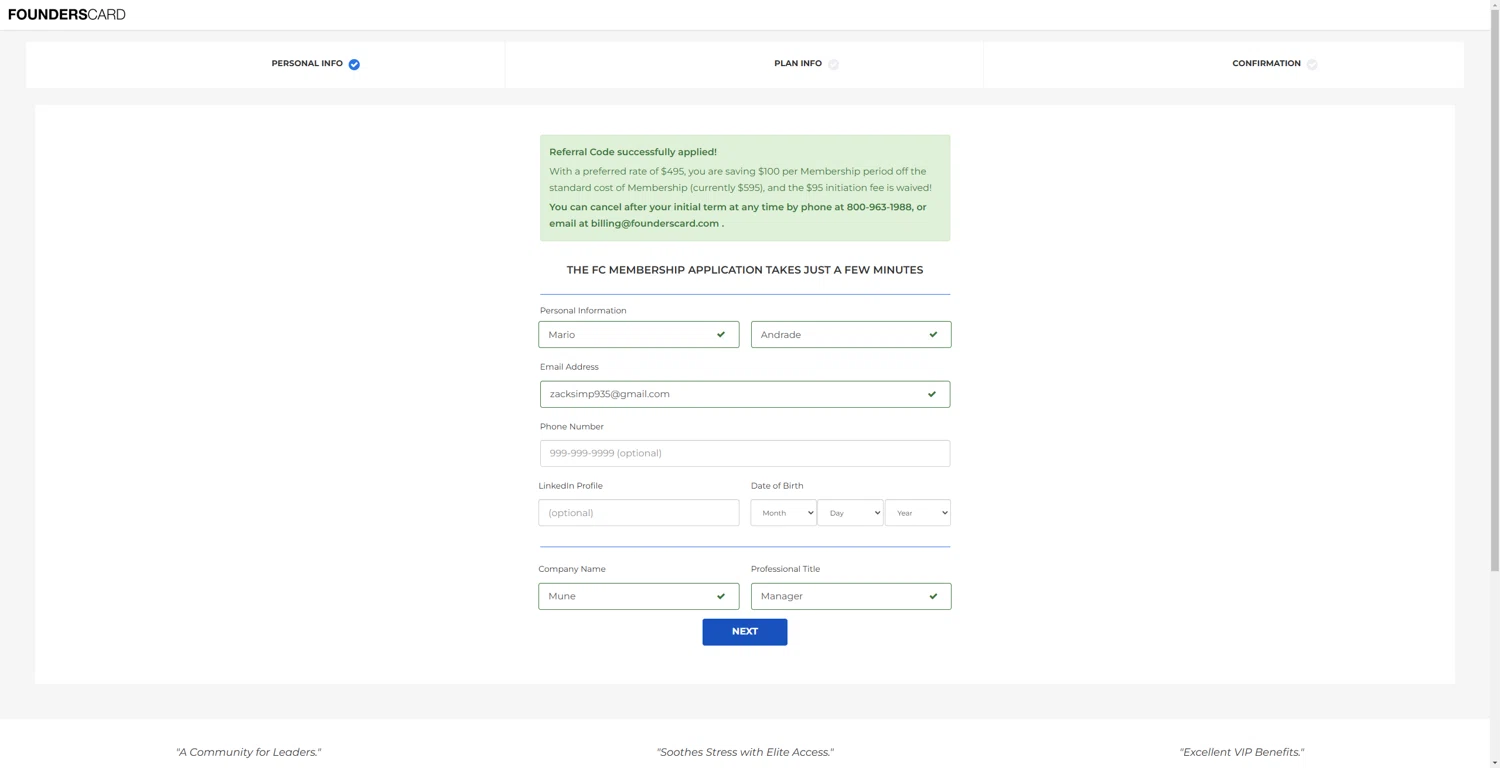The height and width of the screenshot is (768, 1500).
Task: Open the Plan Info step tab
Action: (x=744, y=64)
